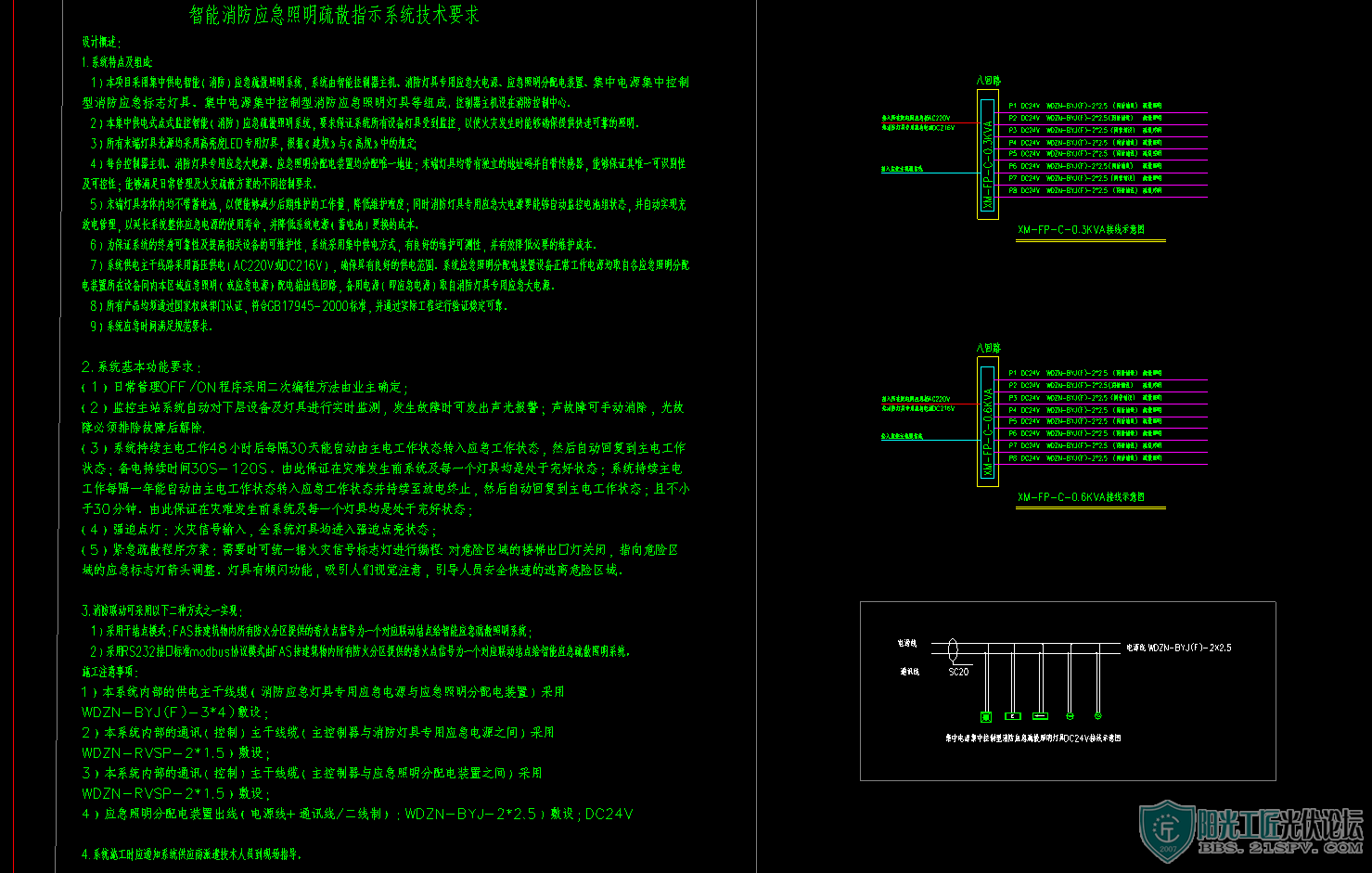This screenshot has height=873, width=1372.
Task: Click the line (4)强迫点灯
Action: tap(259, 530)
